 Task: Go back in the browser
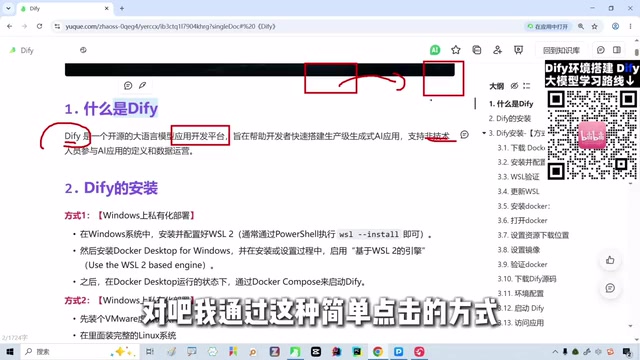pyautogui.click(x=9, y=26)
